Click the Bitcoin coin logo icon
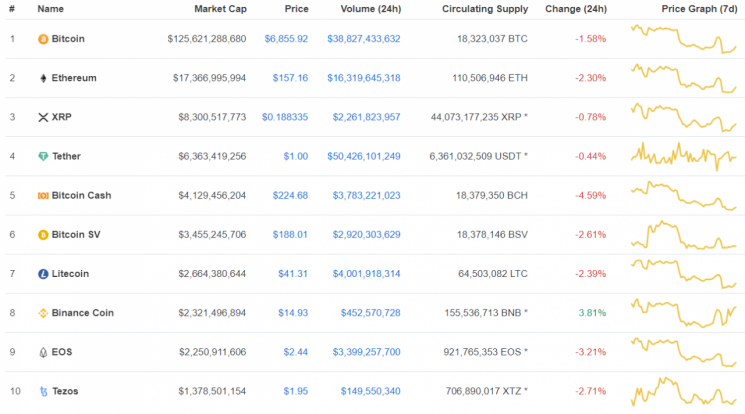This screenshot has width=745, height=414. coord(43,39)
